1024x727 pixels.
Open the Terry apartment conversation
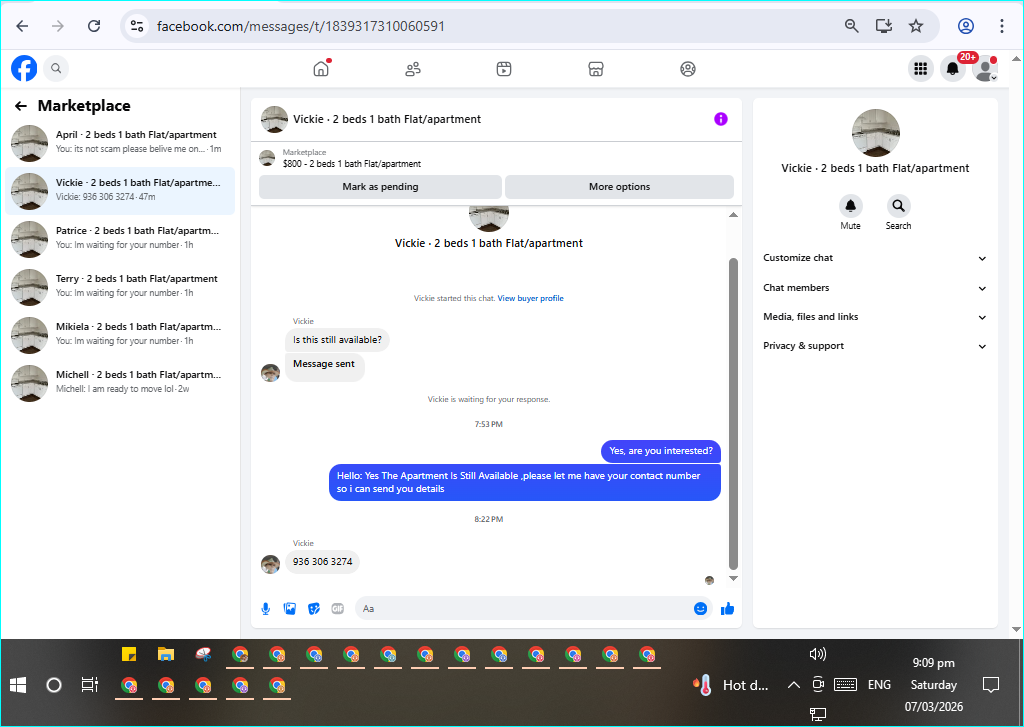tap(120, 287)
